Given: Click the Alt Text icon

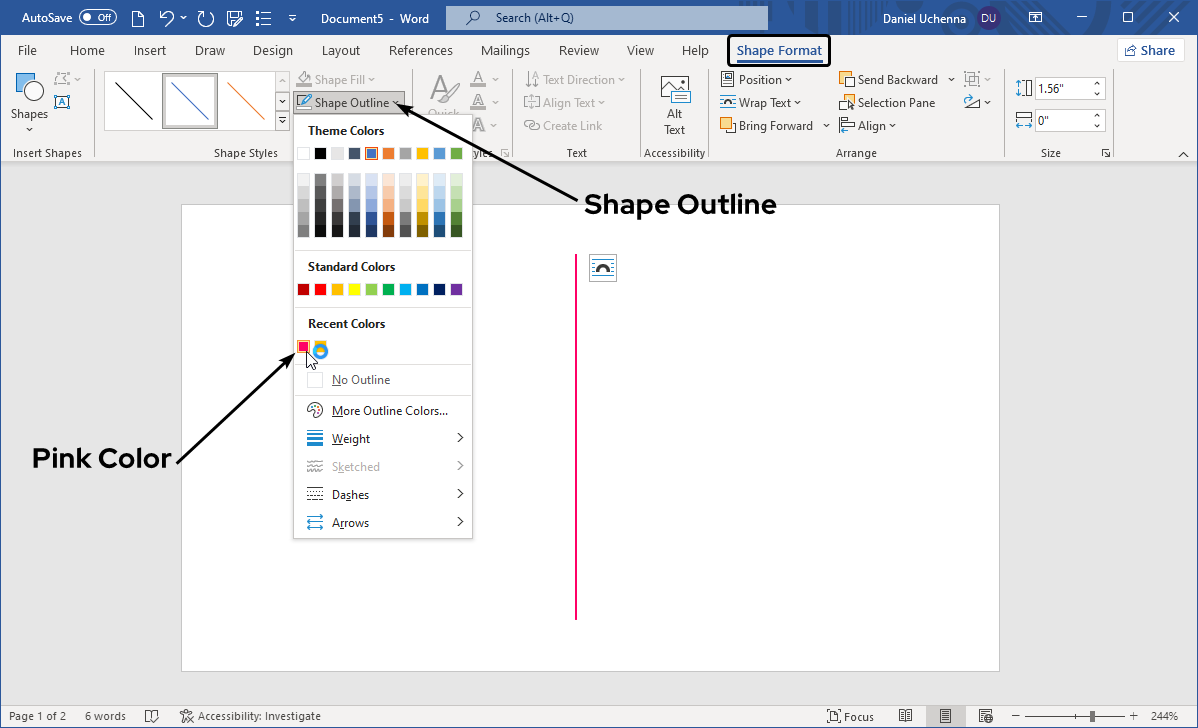Looking at the screenshot, I should 675,106.
